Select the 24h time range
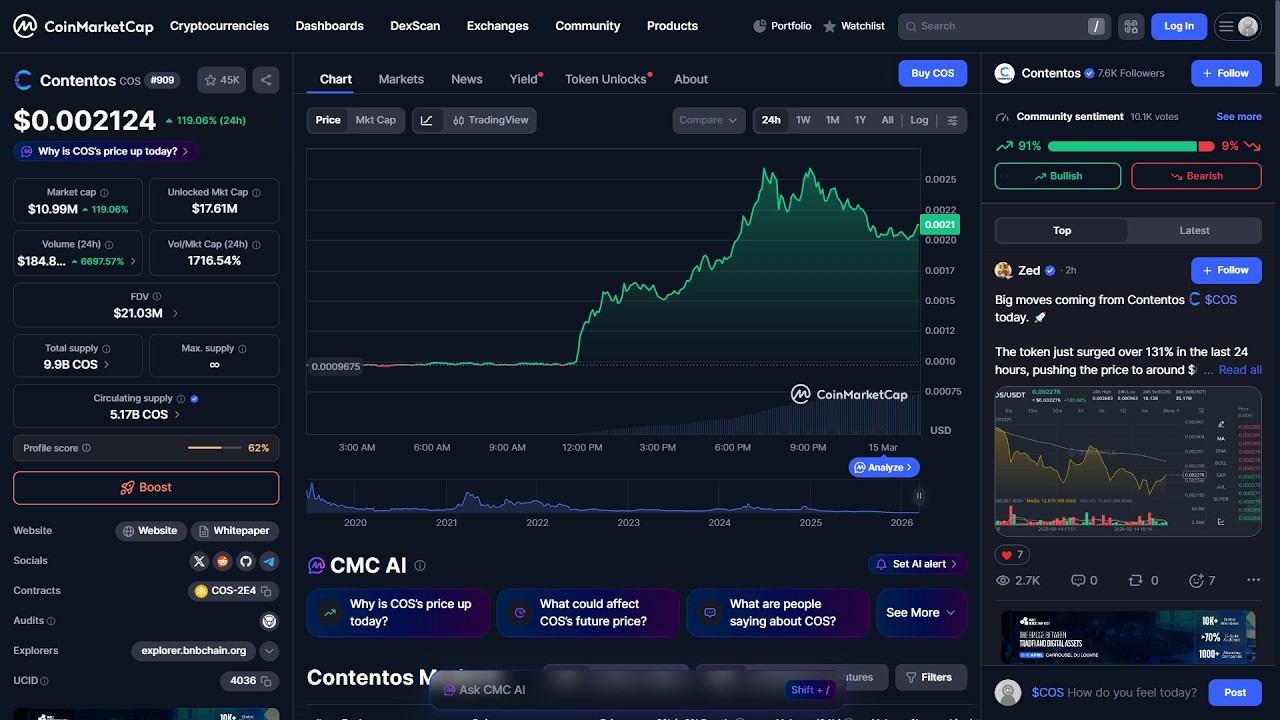1280x720 pixels. [771, 120]
